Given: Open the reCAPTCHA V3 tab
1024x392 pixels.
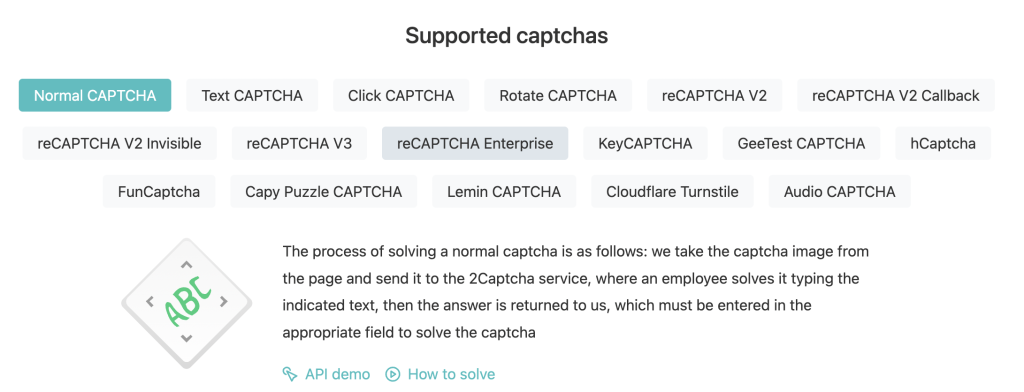Looking at the screenshot, I should point(299,144).
